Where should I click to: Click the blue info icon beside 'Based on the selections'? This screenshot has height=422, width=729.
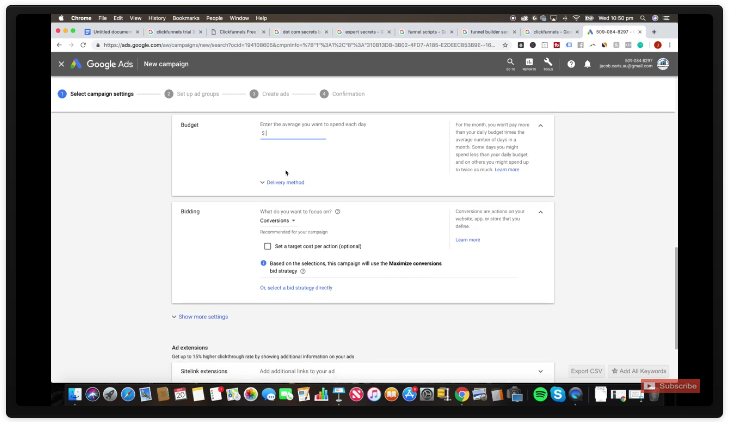[263, 263]
